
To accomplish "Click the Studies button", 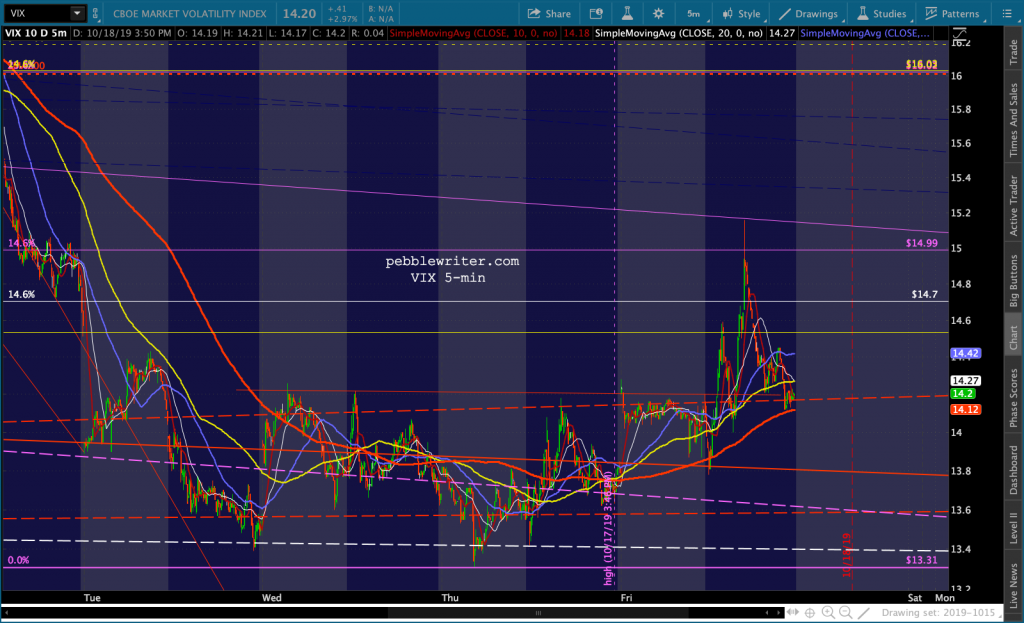I will [883, 13].
